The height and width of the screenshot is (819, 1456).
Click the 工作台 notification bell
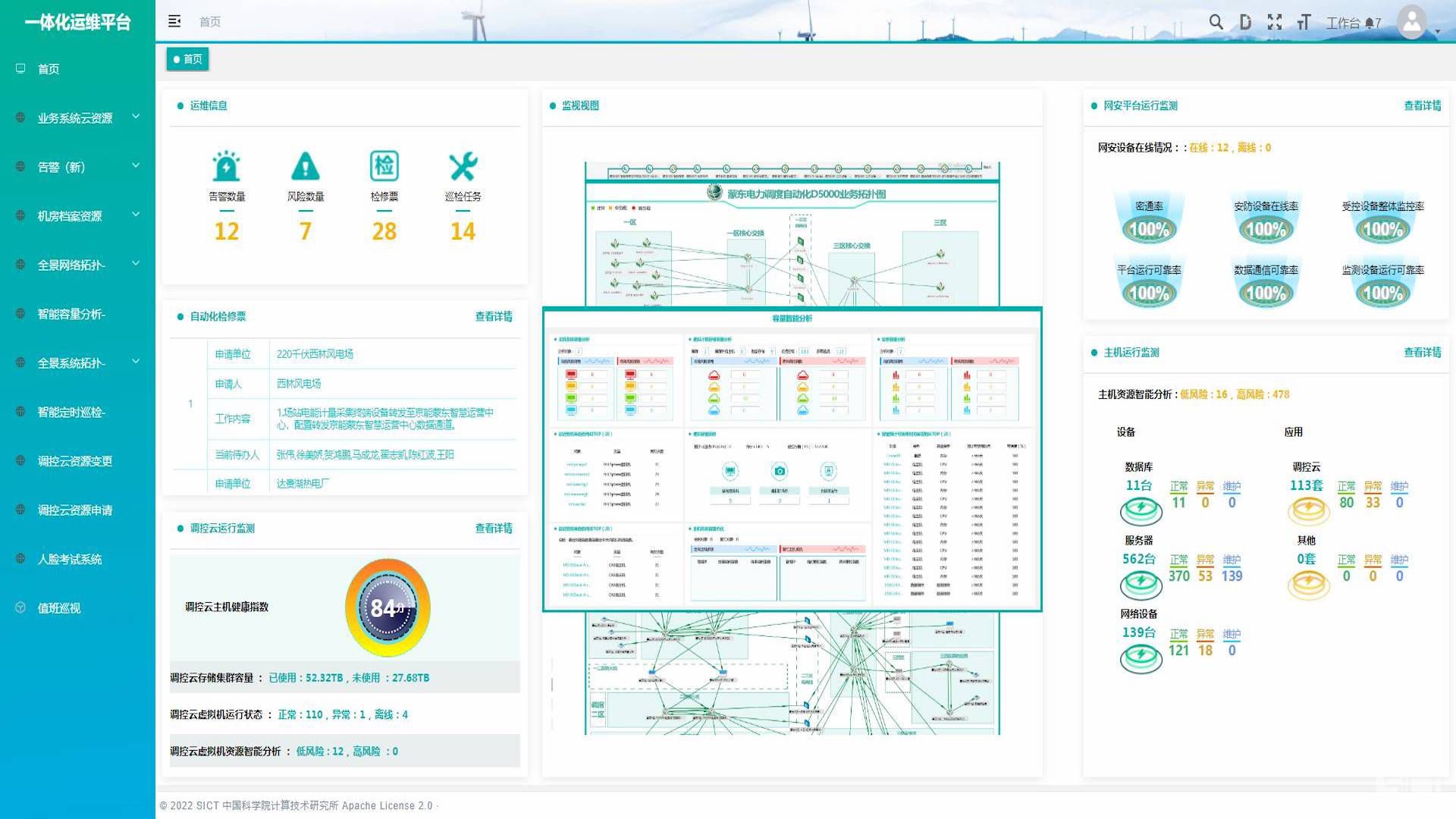coord(1370,23)
